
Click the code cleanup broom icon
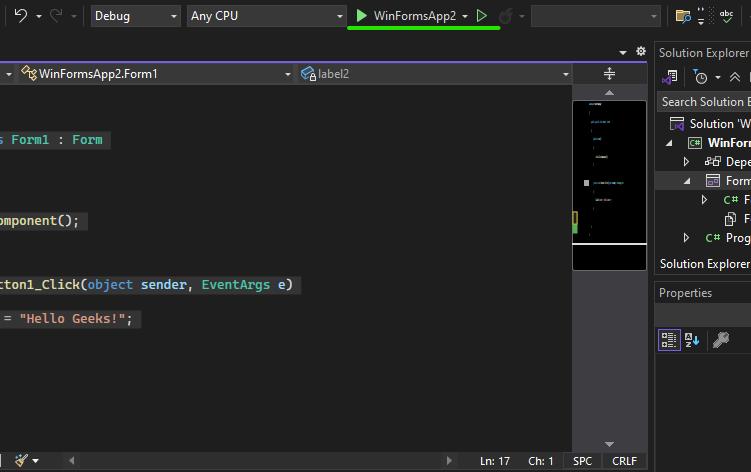[21, 460]
